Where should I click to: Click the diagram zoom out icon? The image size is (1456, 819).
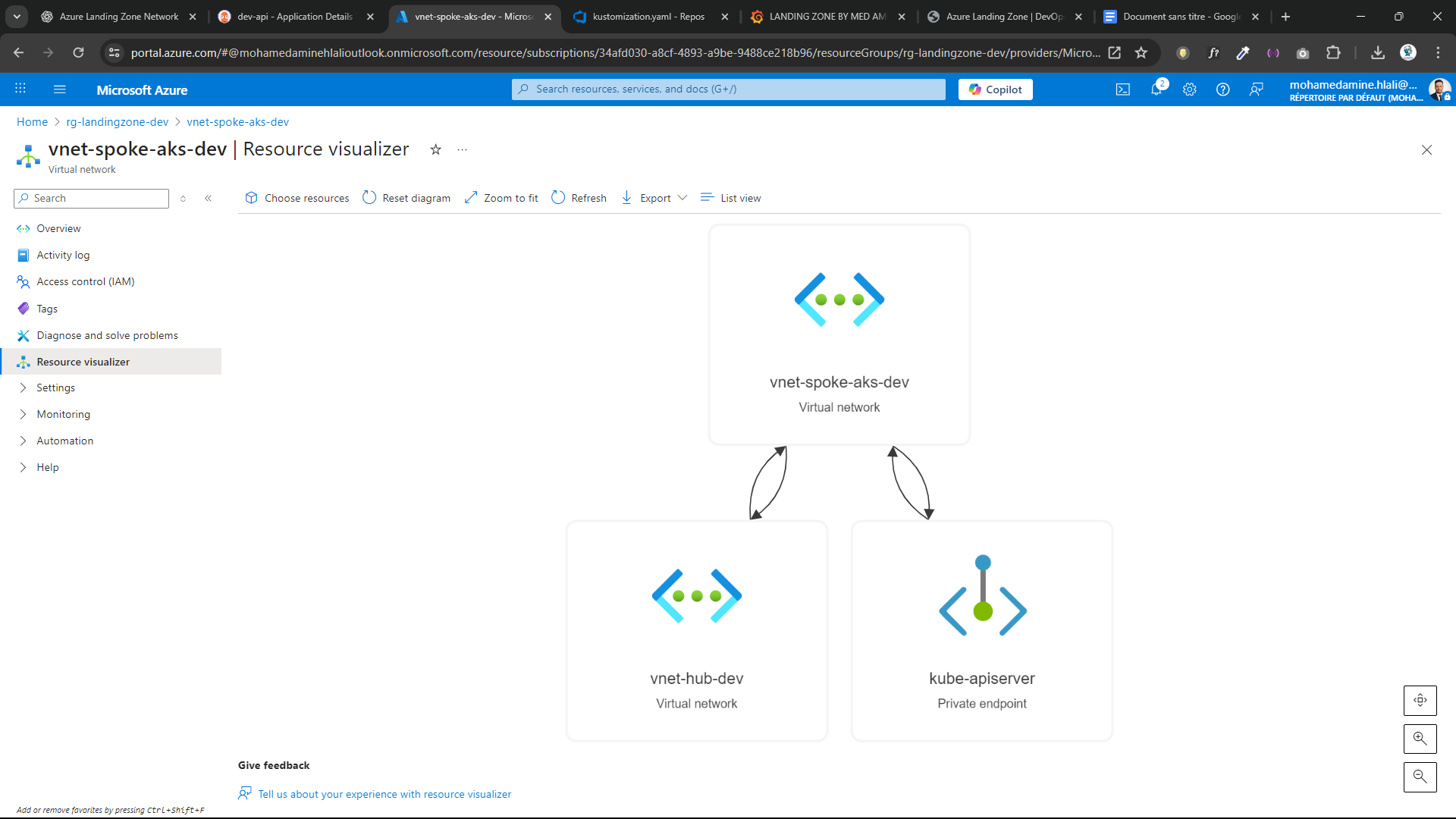[x=1420, y=777]
